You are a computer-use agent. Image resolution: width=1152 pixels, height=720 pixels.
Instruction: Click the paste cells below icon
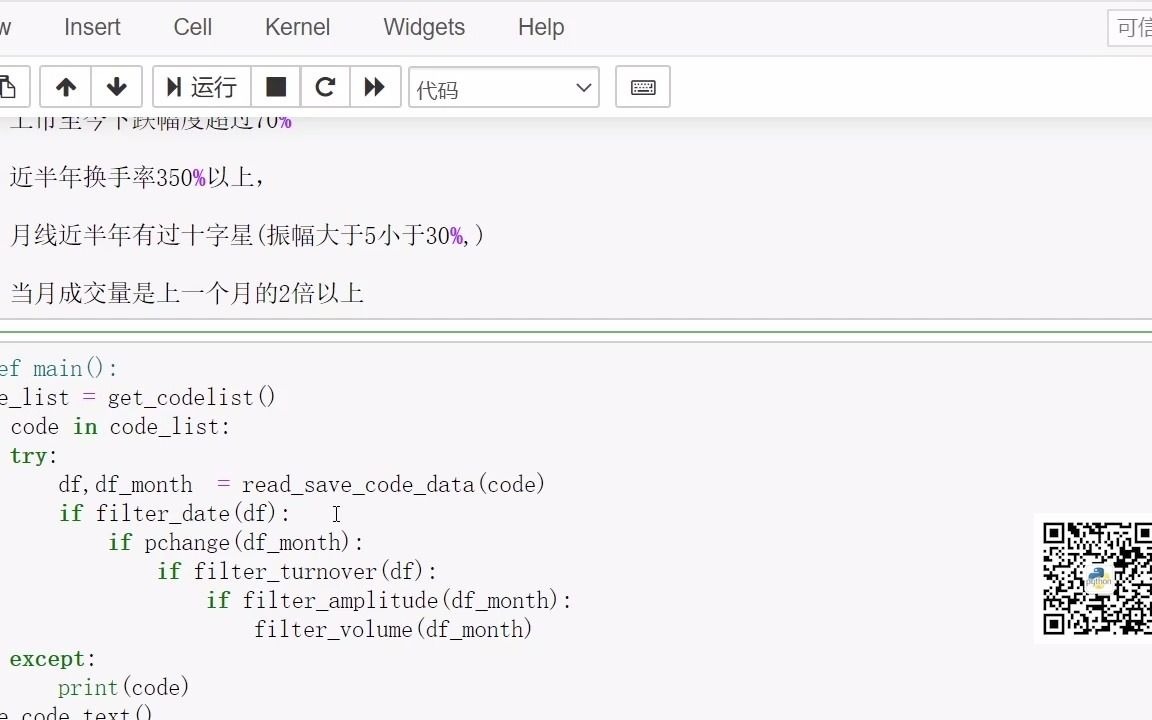(8, 87)
